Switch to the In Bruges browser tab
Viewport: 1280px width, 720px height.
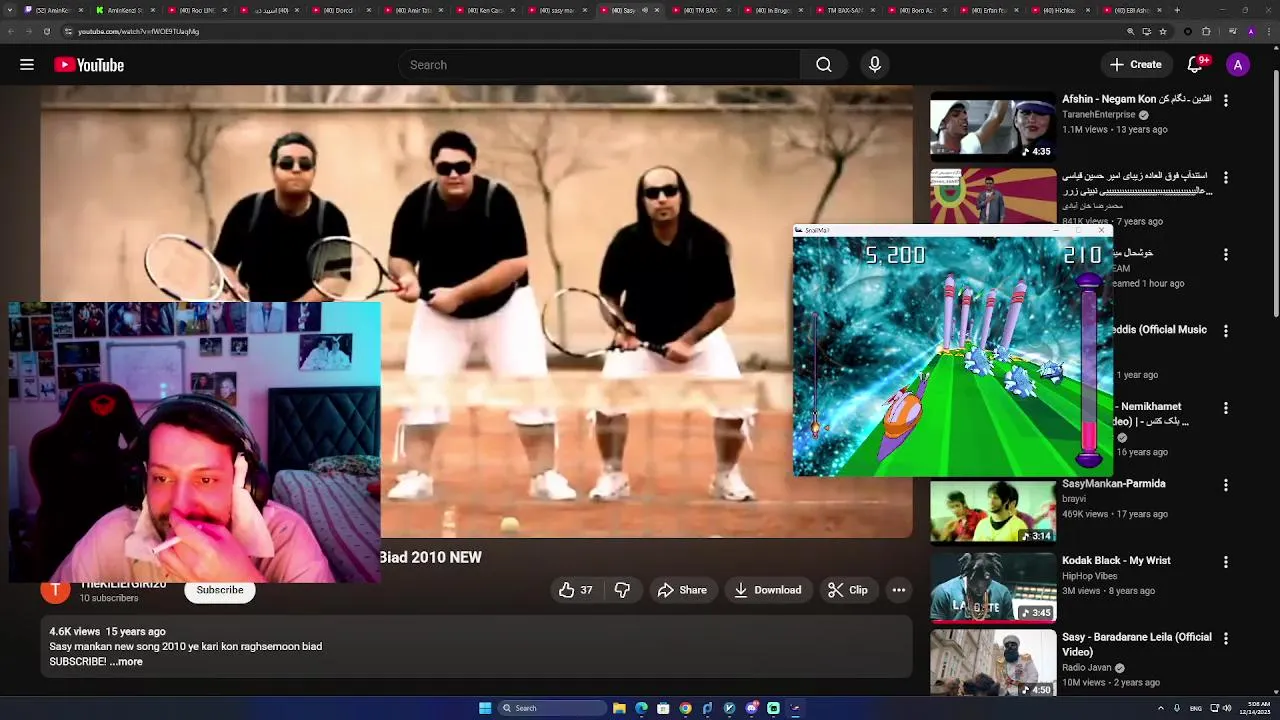pyautogui.click(x=772, y=10)
